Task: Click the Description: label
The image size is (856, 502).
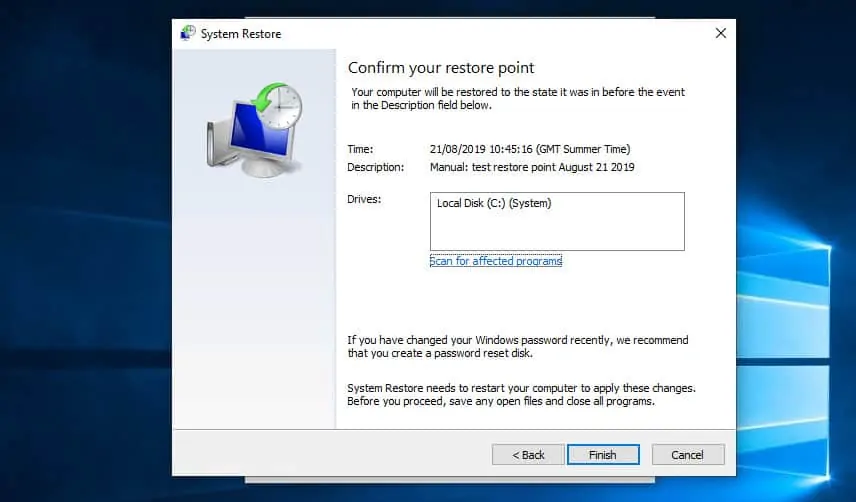Action: (375, 167)
